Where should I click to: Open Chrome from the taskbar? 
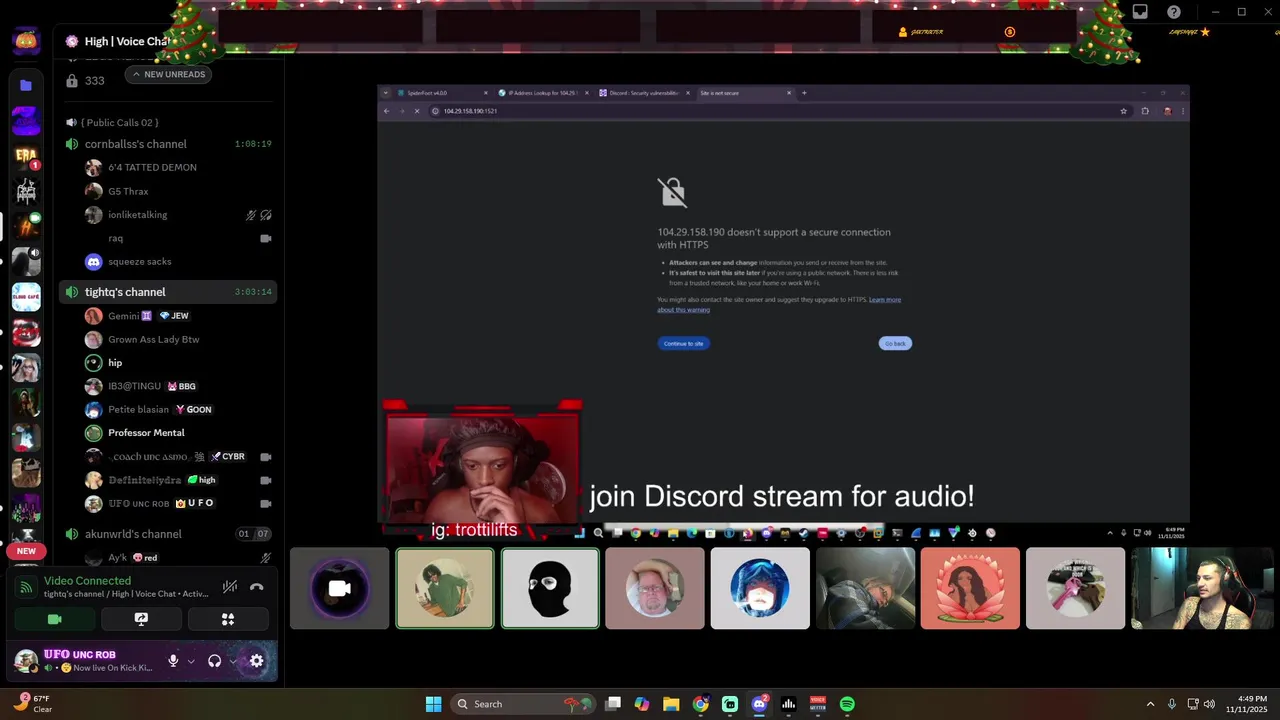(x=700, y=704)
